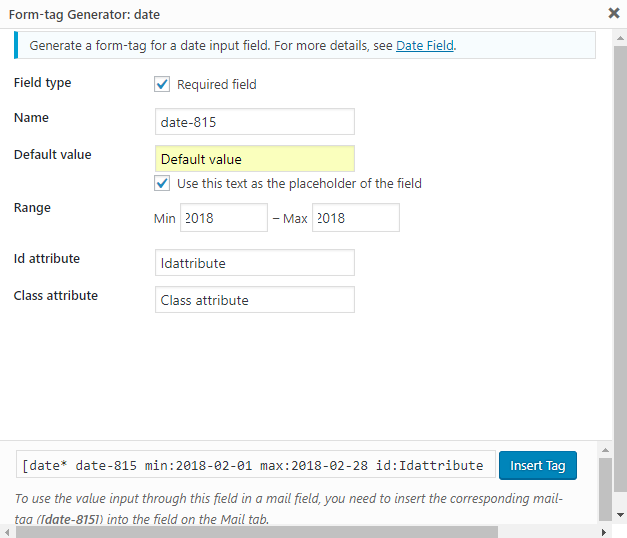Disable the use-as-placeholder checkbox
Viewport: 627px width, 538px height.
162,183
